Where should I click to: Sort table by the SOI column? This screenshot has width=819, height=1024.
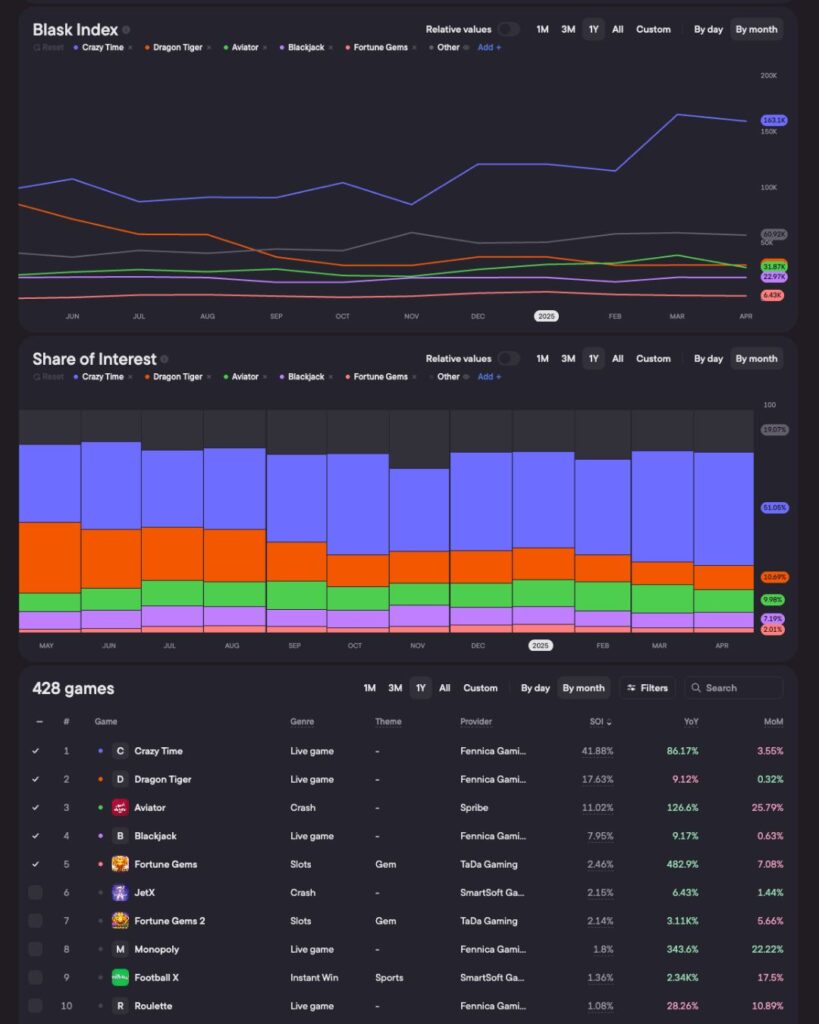600,721
